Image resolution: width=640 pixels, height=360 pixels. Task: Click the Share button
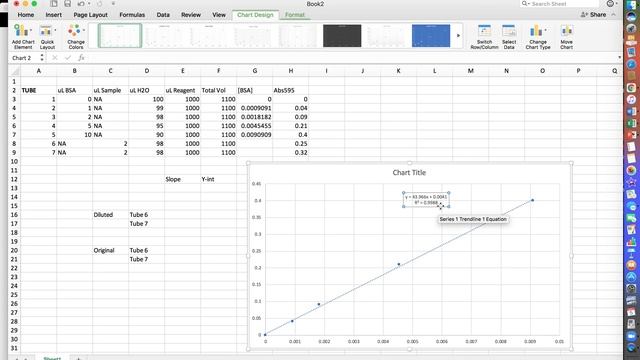coord(593,15)
